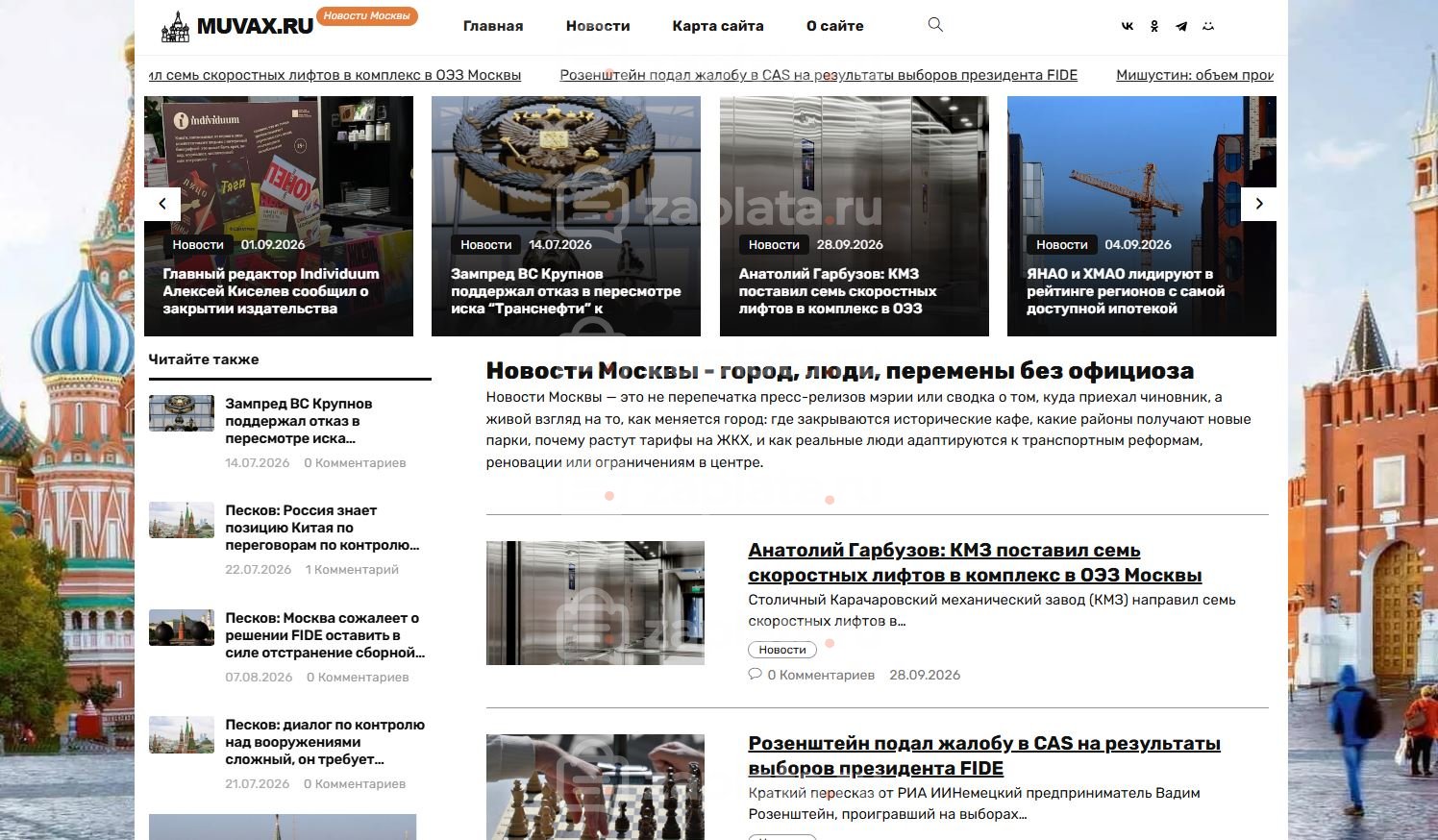Click the chess photo thumbnail
The width and height of the screenshot is (1438, 840).
coord(595,787)
